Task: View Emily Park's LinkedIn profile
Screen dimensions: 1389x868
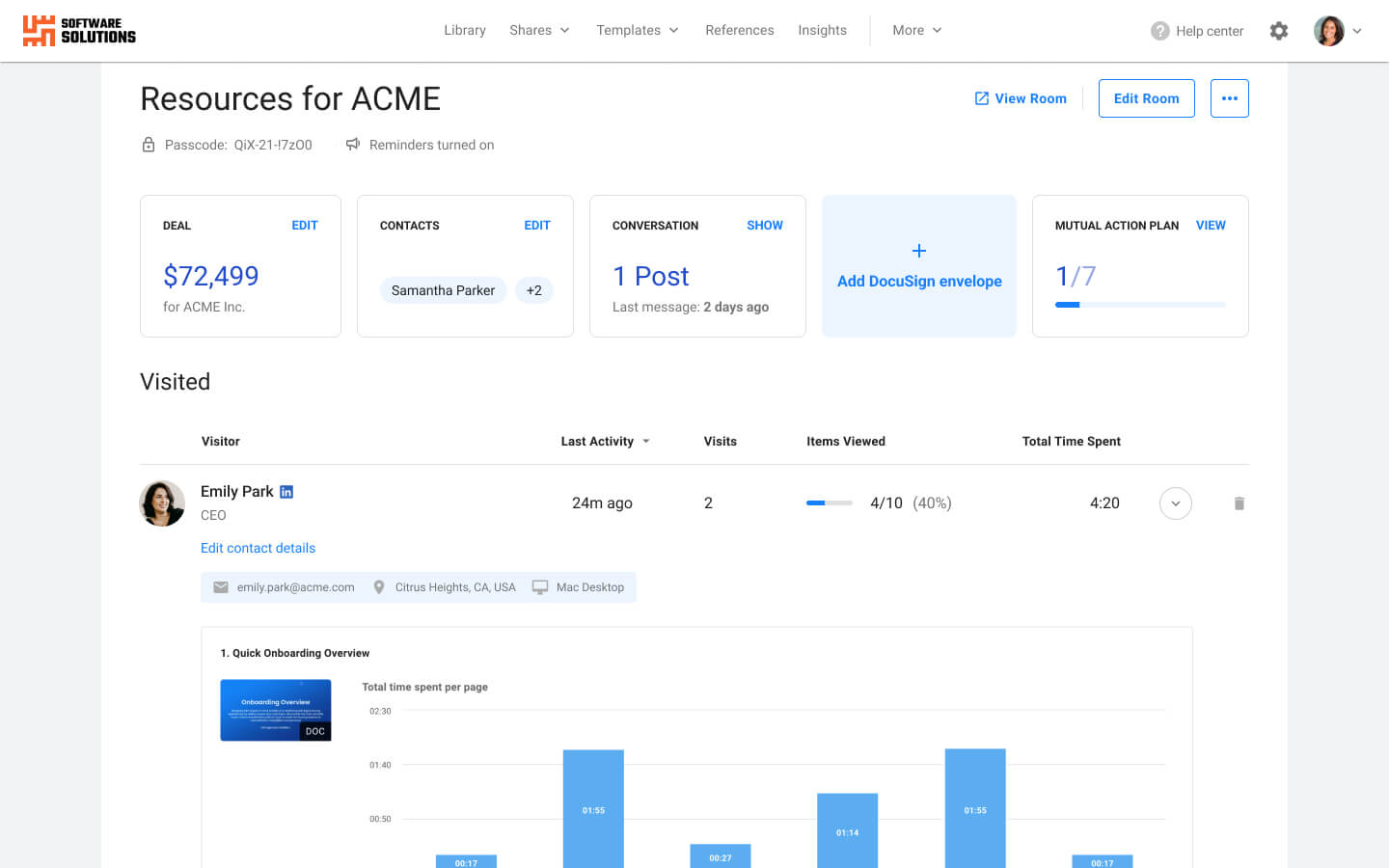Action: pos(286,491)
